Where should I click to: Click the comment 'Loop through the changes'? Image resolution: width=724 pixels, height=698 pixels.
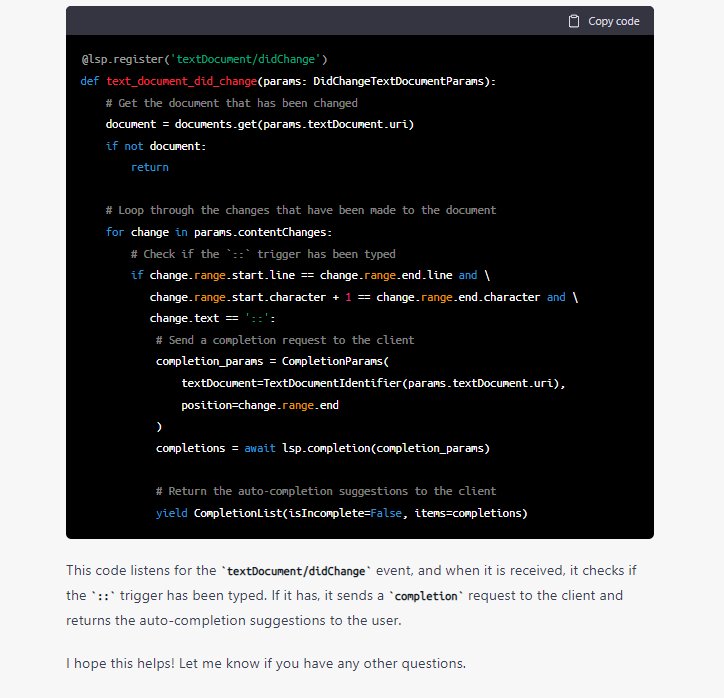[x=301, y=211]
